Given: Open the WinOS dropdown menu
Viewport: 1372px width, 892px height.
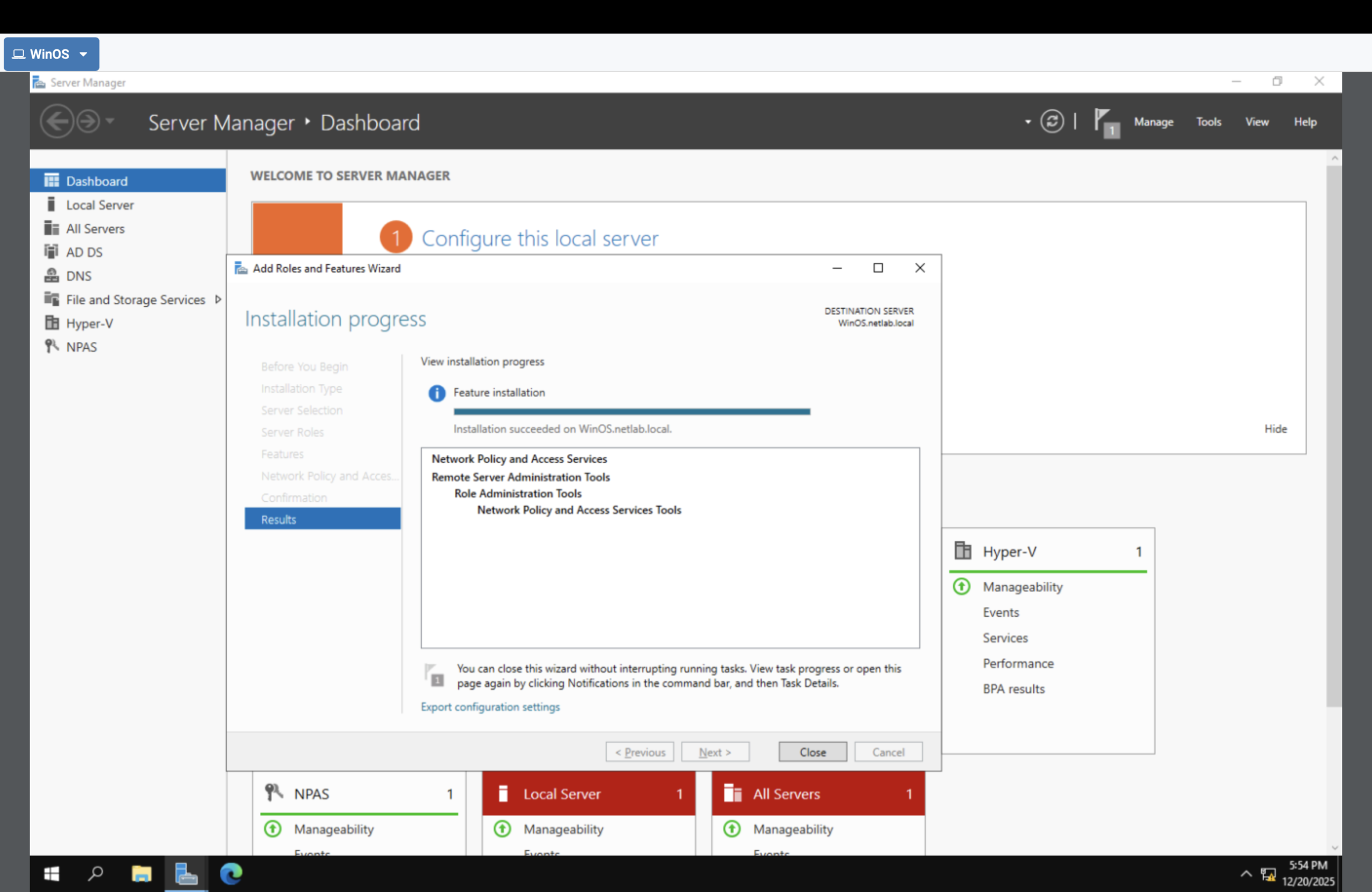Looking at the screenshot, I should click(x=51, y=54).
